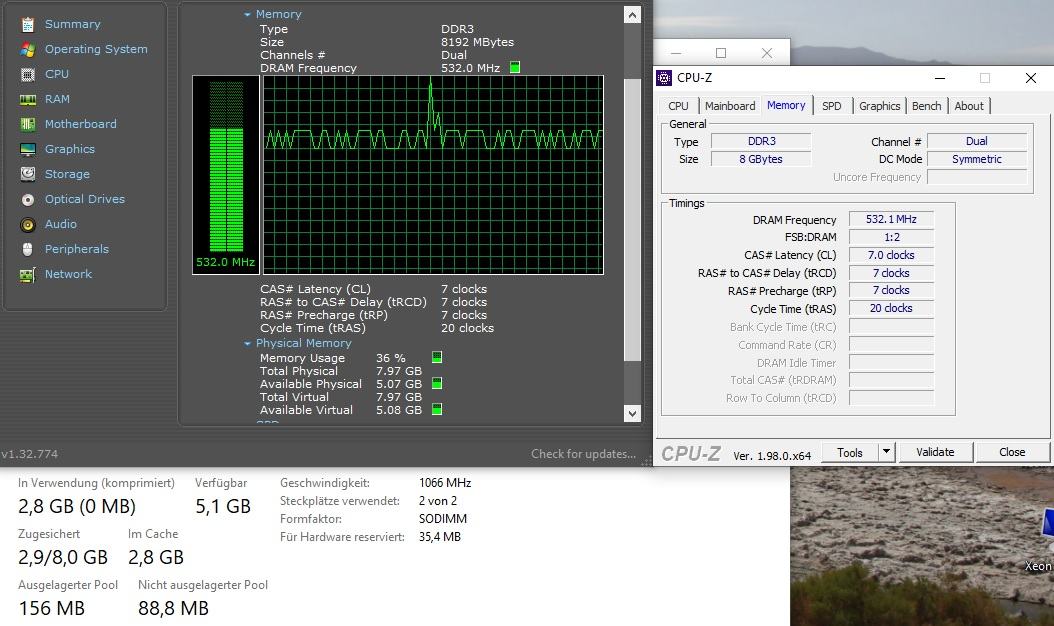Toggle the Available Physical green graph indicator
Viewport: 1054px width, 626px height.
point(437,383)
